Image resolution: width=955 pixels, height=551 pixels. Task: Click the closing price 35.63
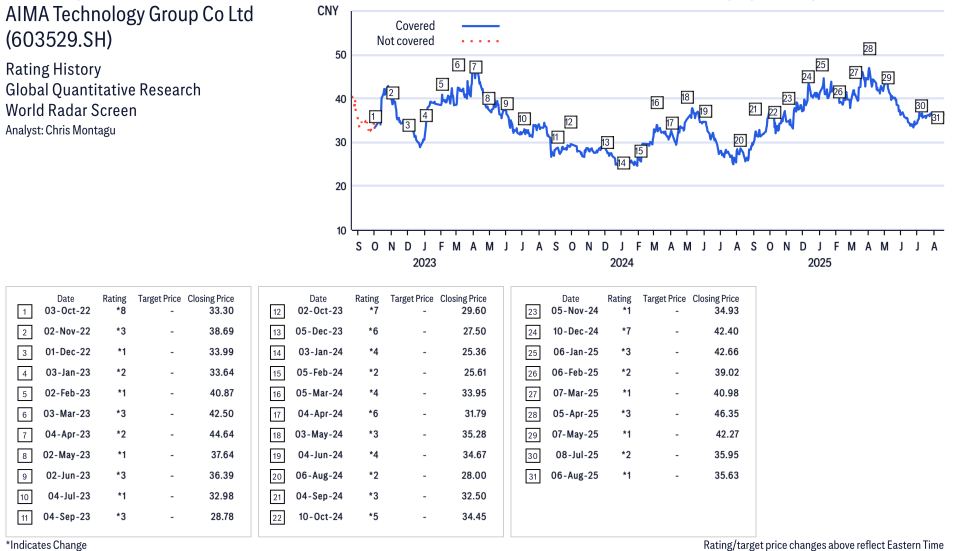[727, 476]
